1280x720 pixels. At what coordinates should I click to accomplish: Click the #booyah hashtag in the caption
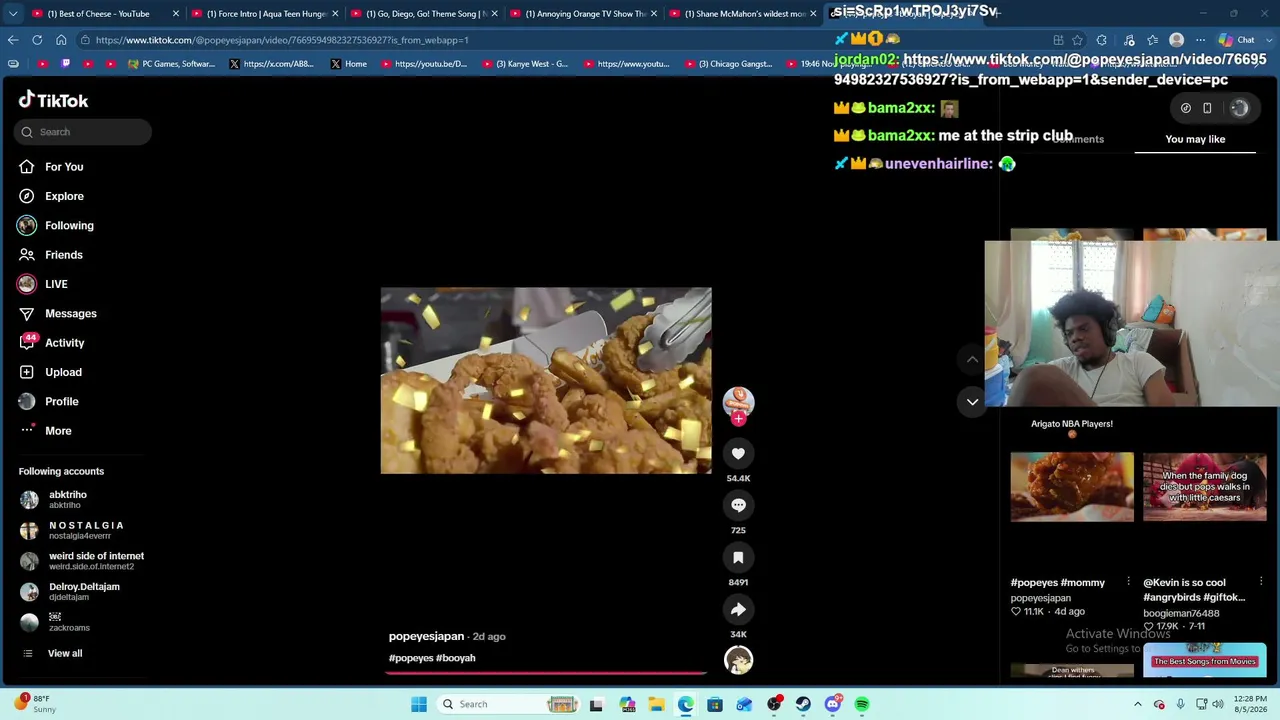tap(456, 658)
